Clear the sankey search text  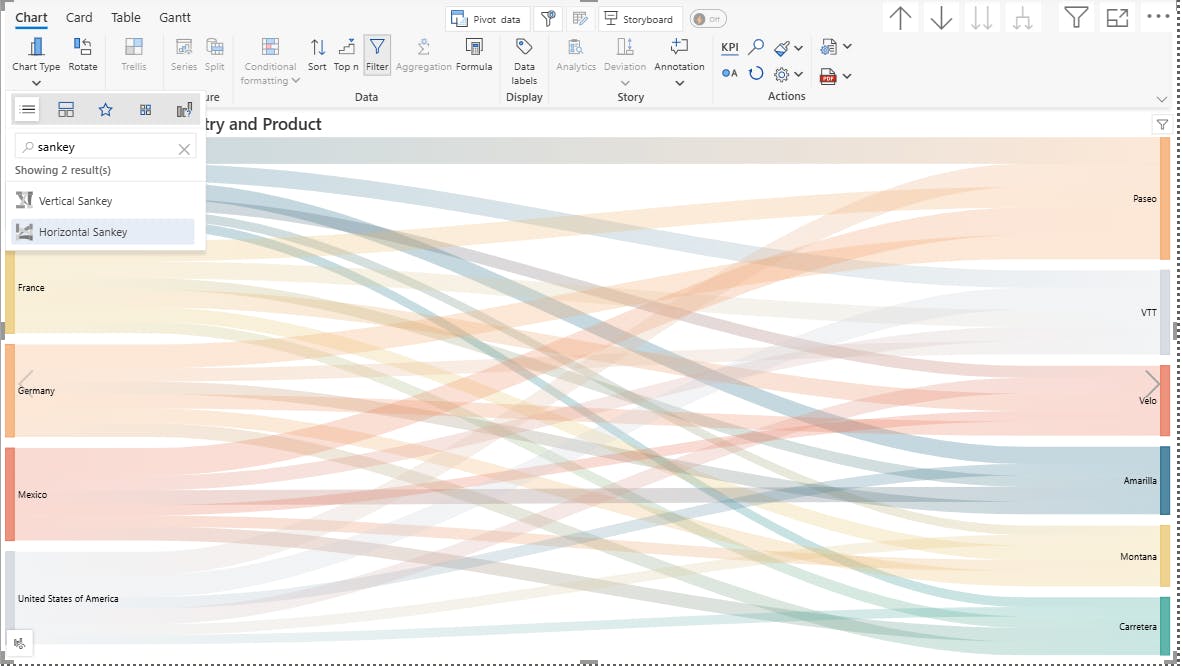184,149
